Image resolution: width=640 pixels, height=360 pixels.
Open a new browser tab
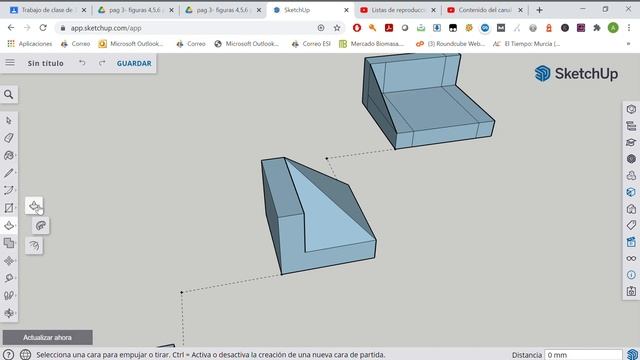tap(539, 10)
